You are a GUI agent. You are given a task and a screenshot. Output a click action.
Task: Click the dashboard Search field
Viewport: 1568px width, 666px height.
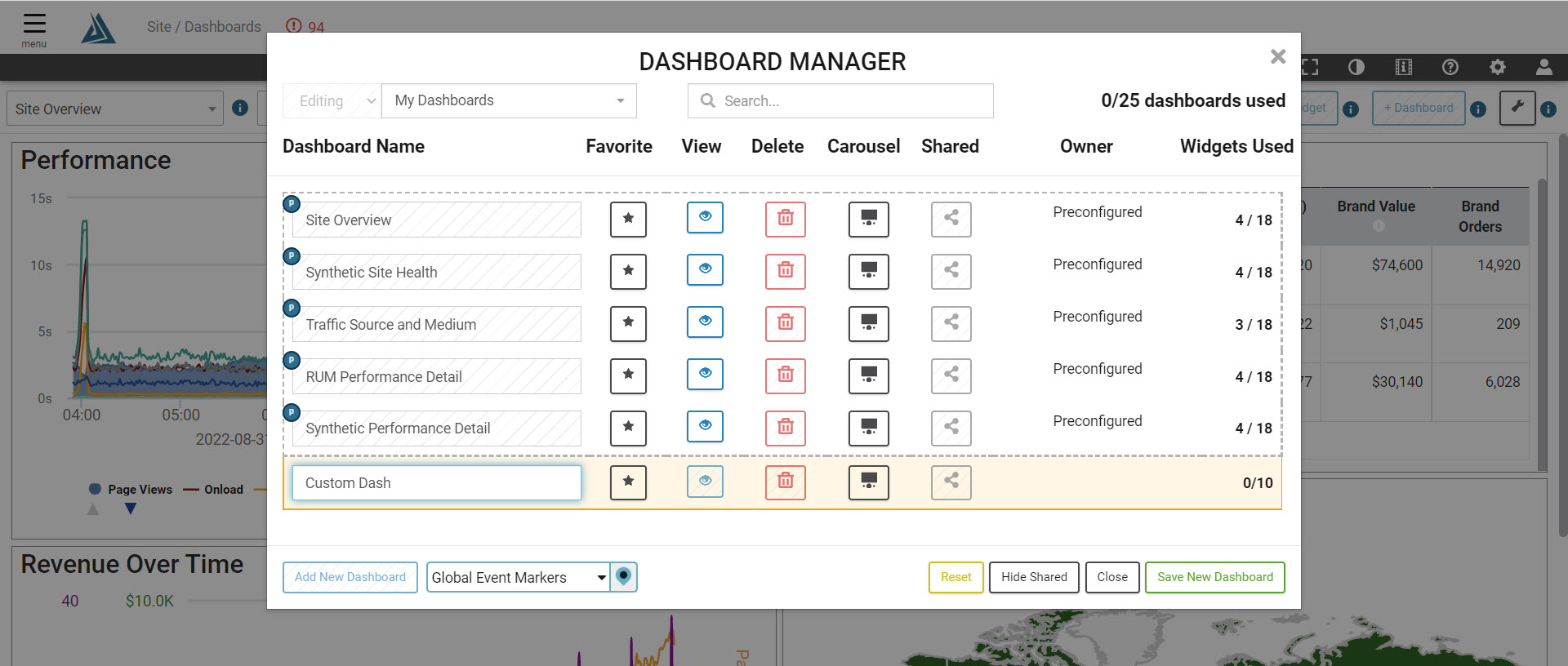(841, 100)
